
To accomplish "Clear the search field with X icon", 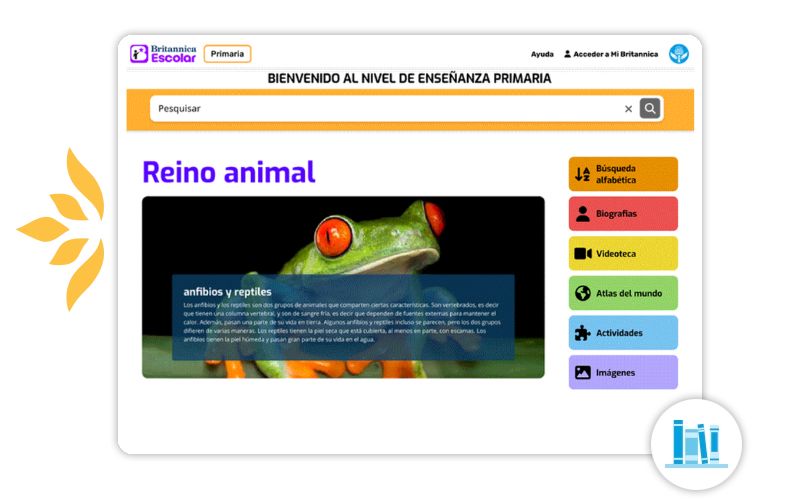I will coord(628,109).
